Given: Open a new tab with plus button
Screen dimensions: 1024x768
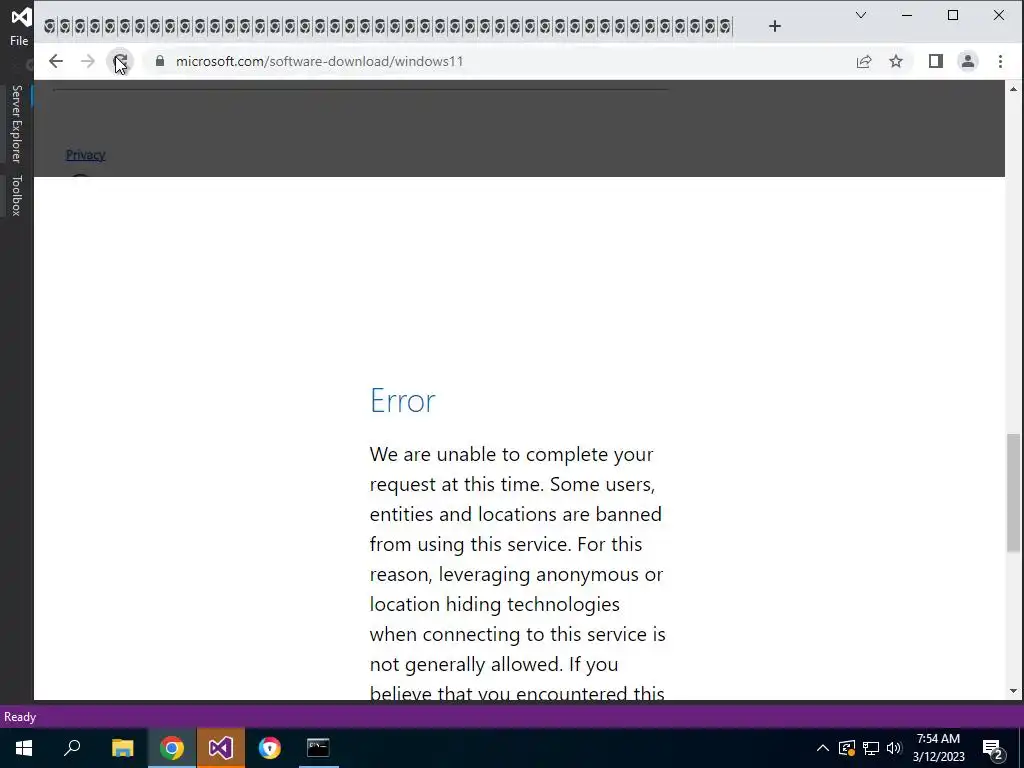Looking at the screenshot, I should pos(775,26).
